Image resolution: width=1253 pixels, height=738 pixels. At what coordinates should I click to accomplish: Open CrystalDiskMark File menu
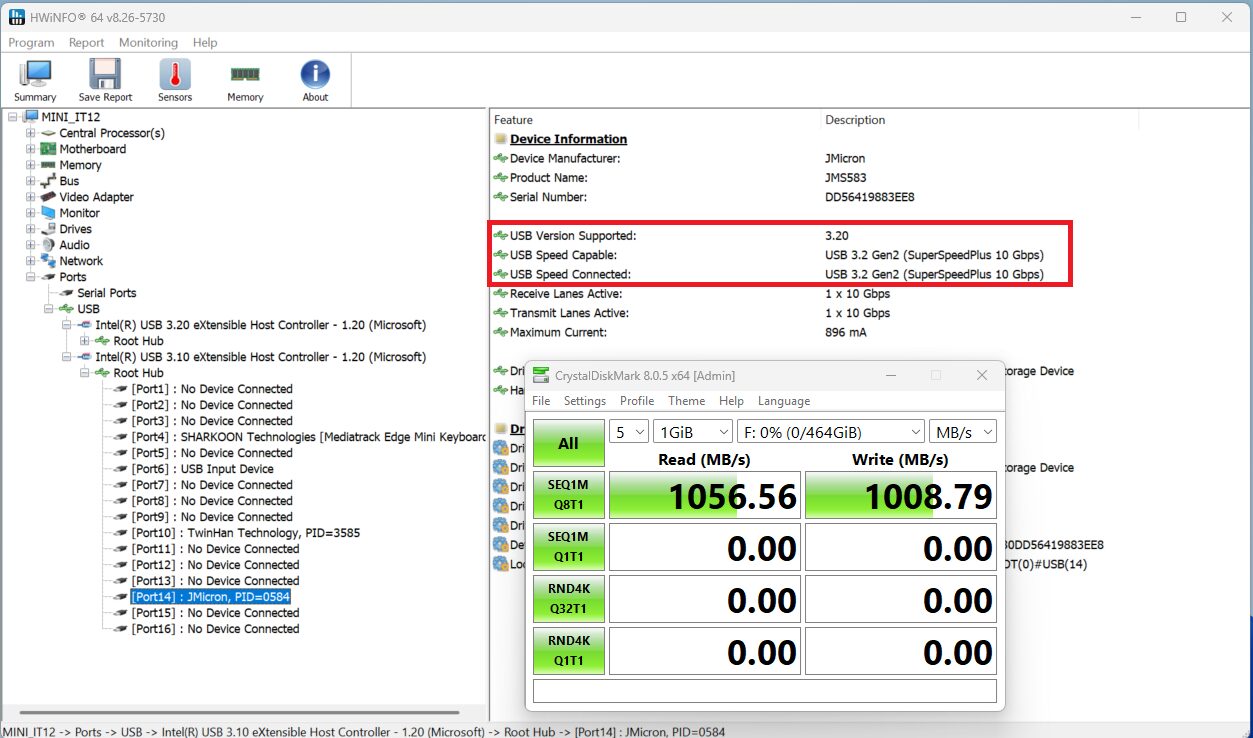(541, 401)
